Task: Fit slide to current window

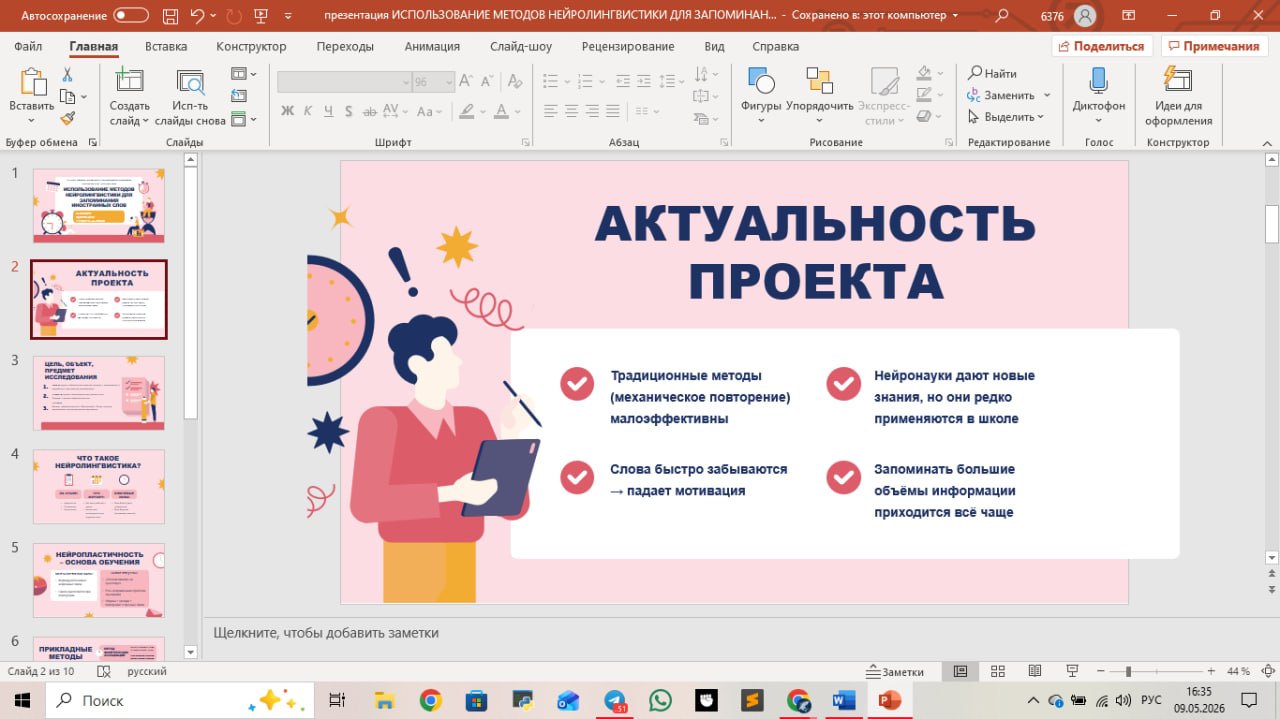Action: click(x=1267, y=671)
